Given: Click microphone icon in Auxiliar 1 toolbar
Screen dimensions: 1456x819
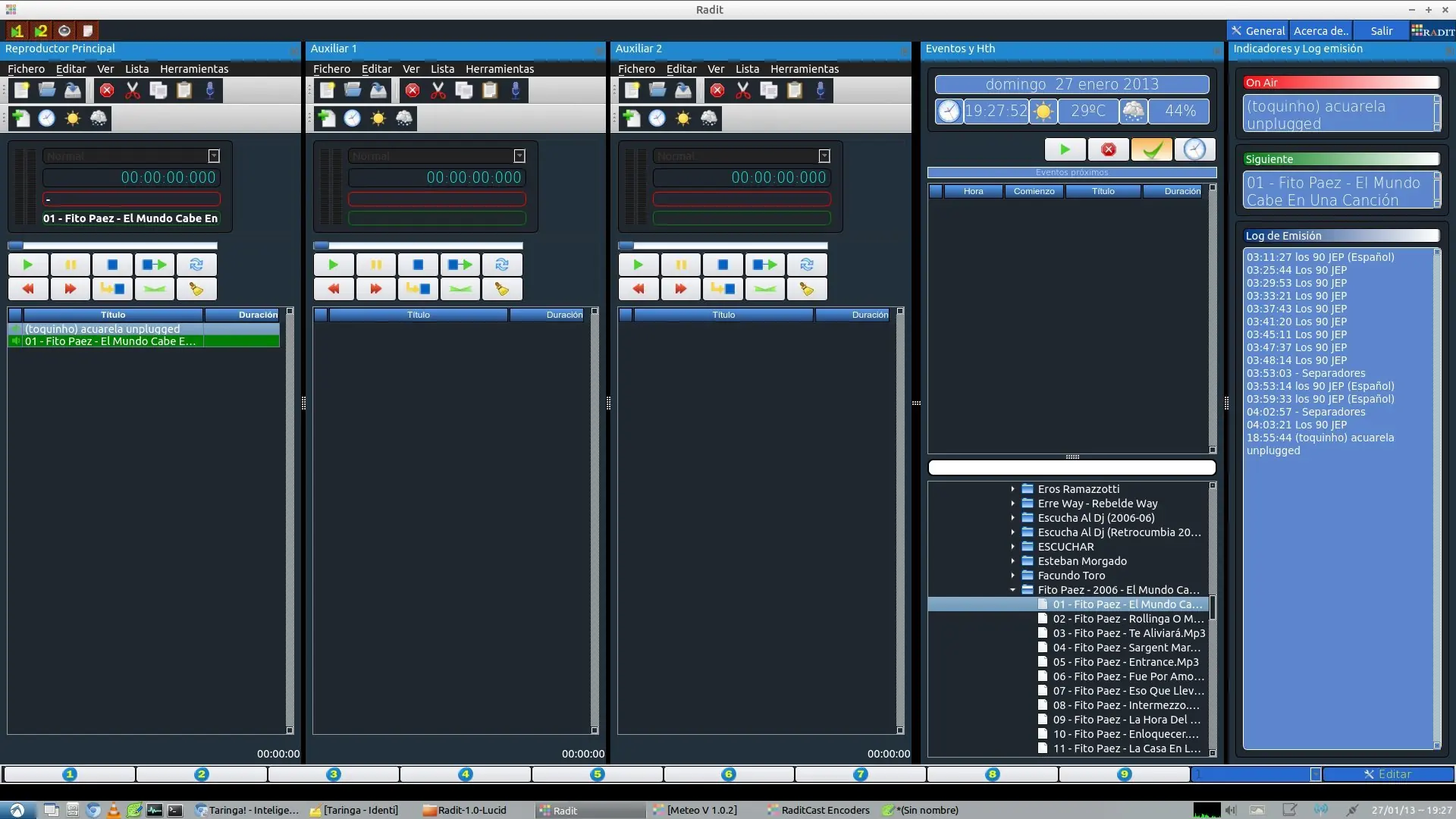Looking at the screenshot, I should pyautogui.click(x=516, y=90).
